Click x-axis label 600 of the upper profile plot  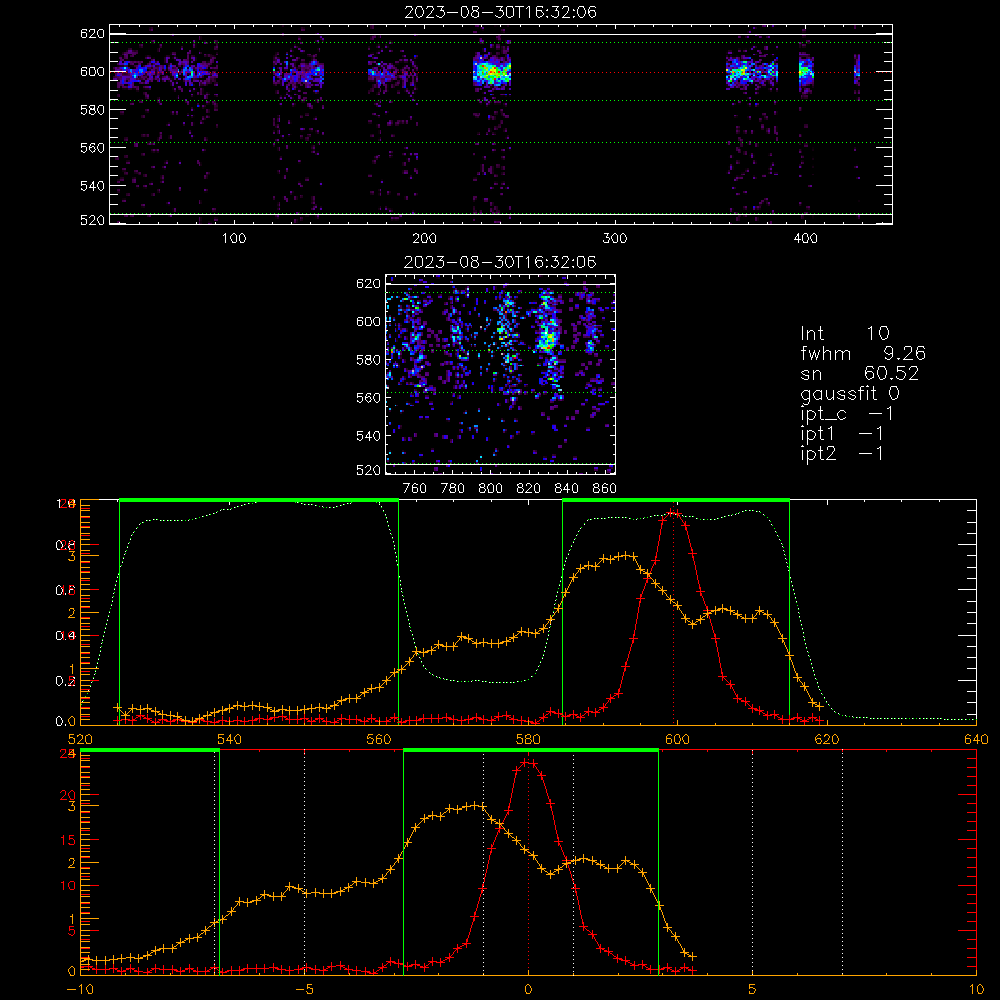(677, 739)
